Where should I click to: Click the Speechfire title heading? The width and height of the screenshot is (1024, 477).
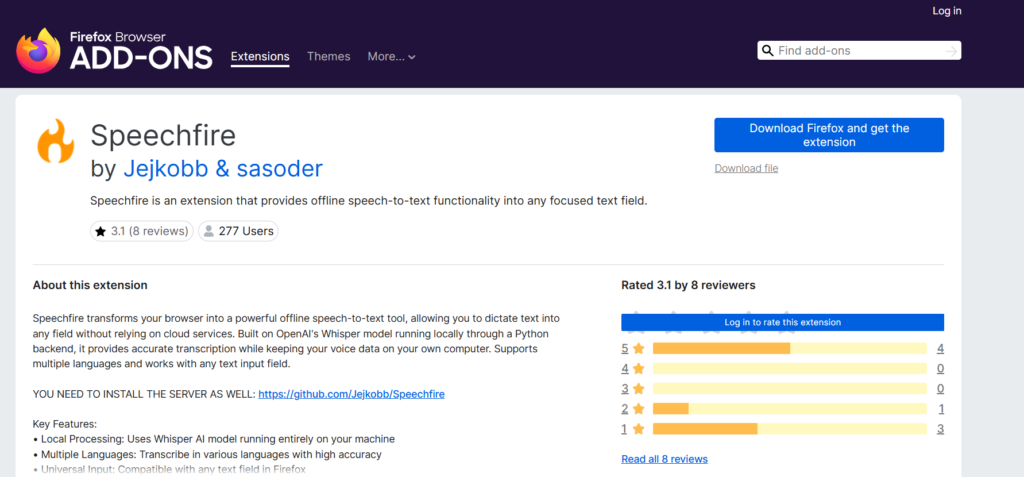click(x=163, y=136)
